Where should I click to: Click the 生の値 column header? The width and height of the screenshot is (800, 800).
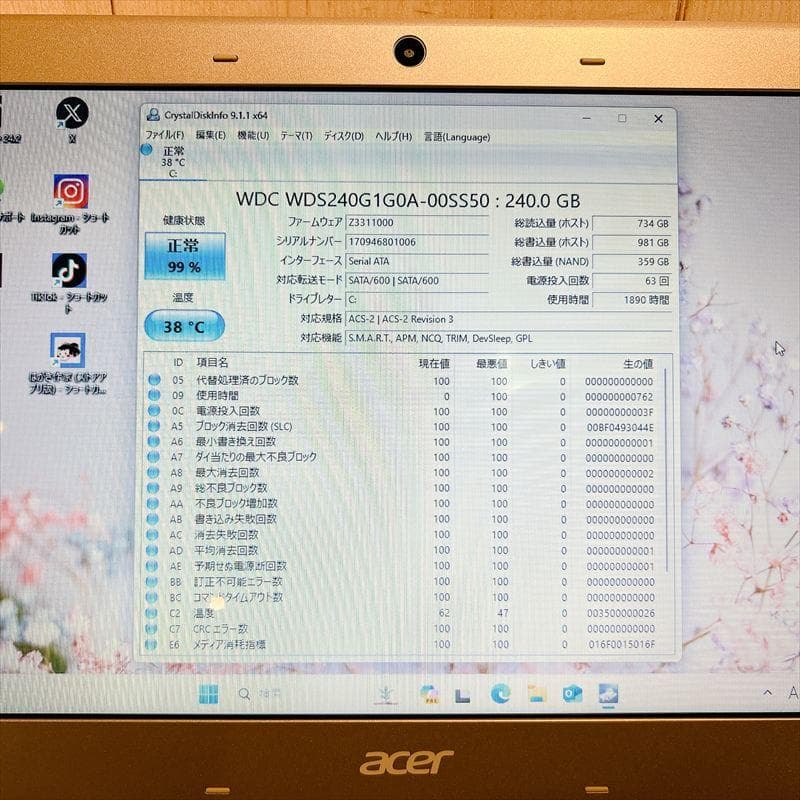tap(638, 364)
